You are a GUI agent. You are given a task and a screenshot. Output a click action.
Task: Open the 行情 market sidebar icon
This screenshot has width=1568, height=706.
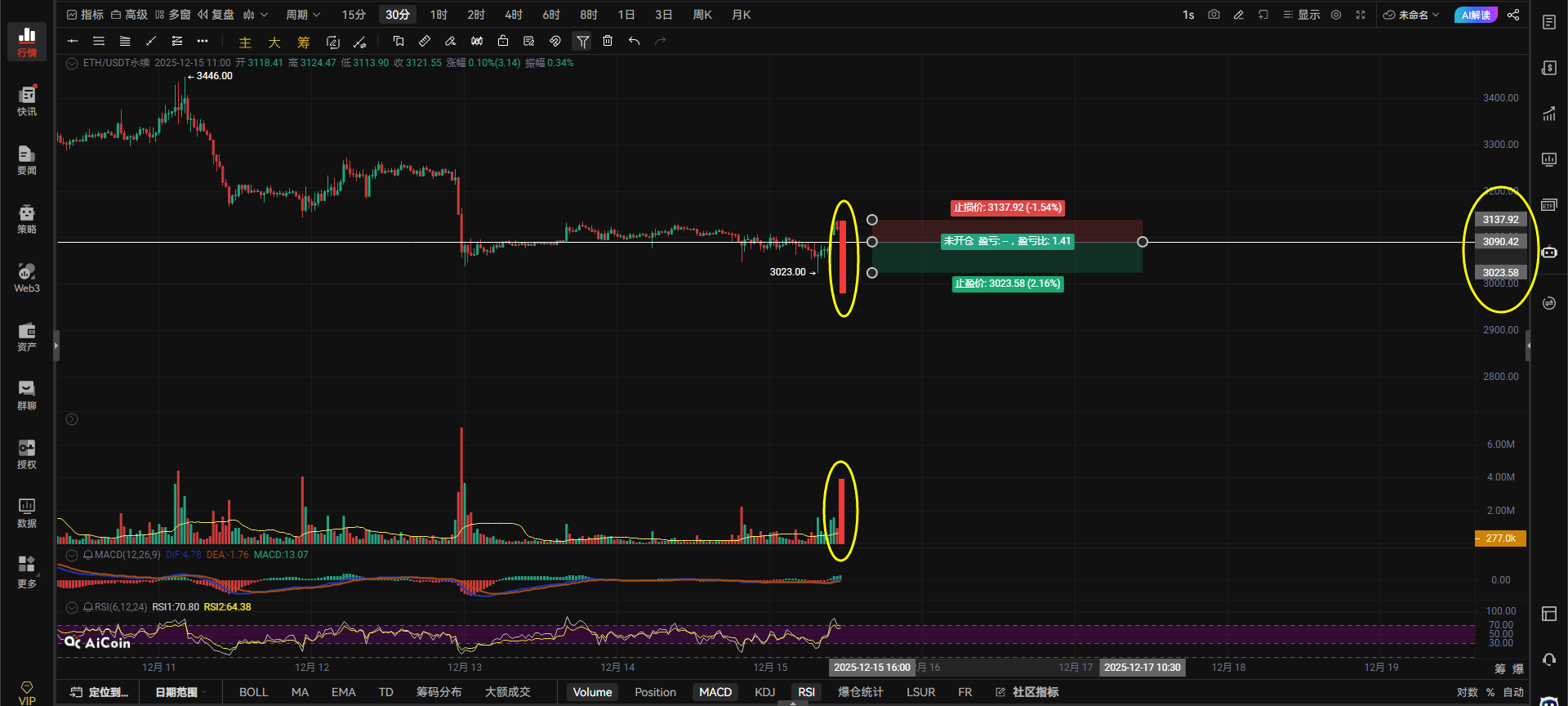coord(27,42)
